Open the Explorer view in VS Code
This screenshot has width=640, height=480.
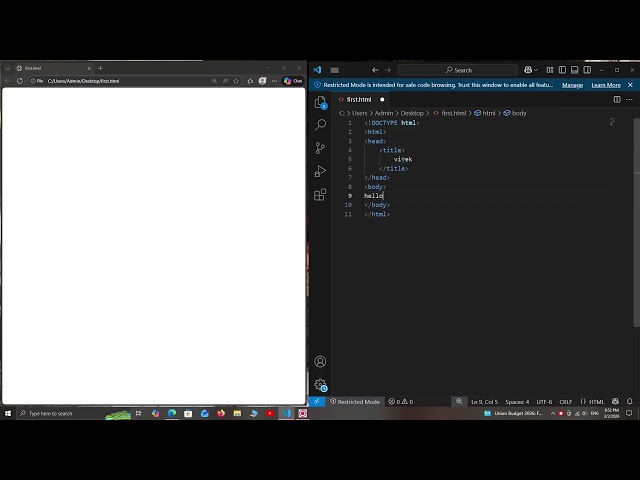[x=320, y=102]
